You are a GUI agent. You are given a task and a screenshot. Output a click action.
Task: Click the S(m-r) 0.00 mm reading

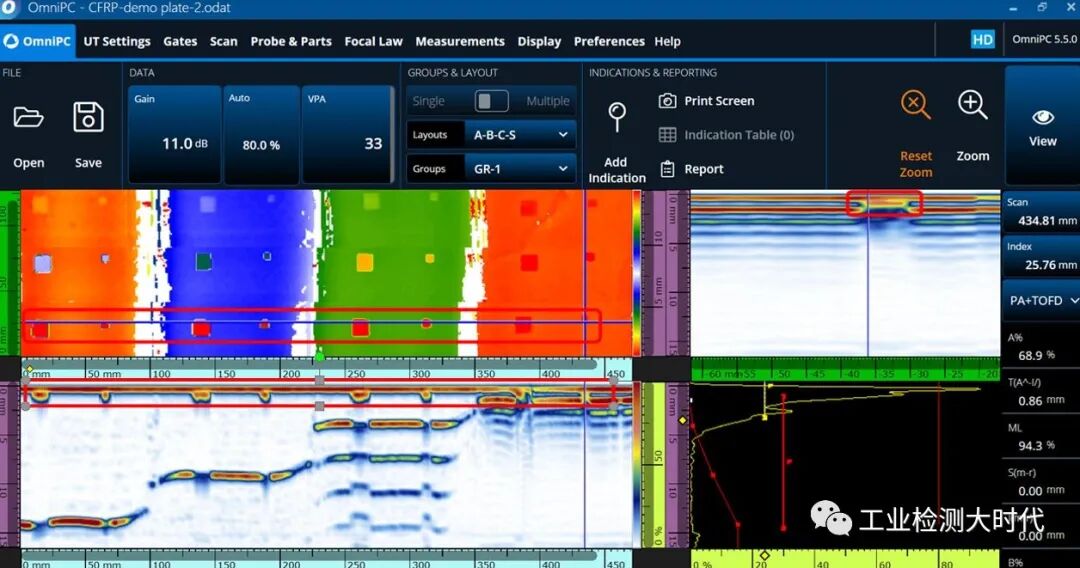point(1042,483)
